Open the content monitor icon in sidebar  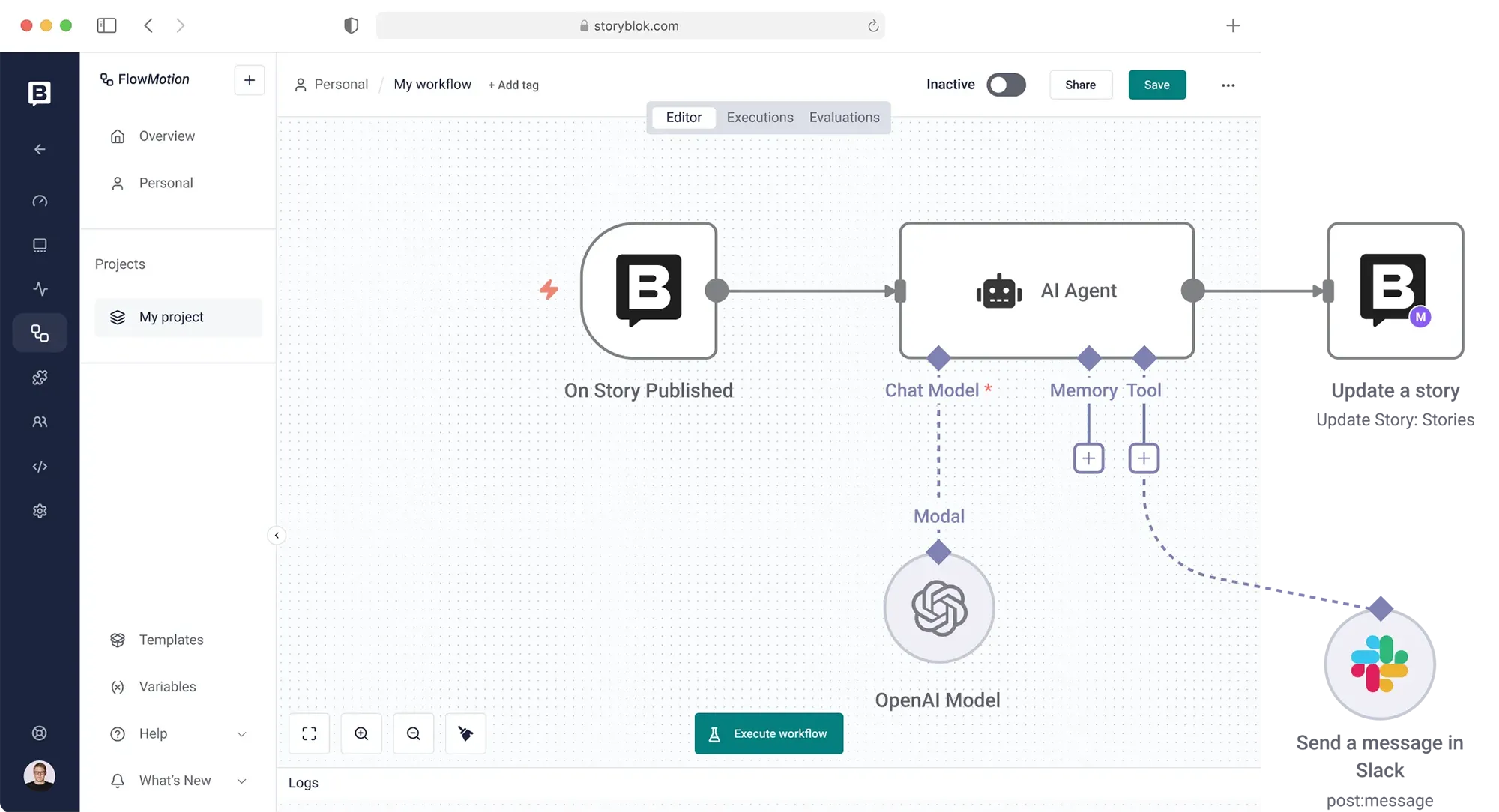40,245
